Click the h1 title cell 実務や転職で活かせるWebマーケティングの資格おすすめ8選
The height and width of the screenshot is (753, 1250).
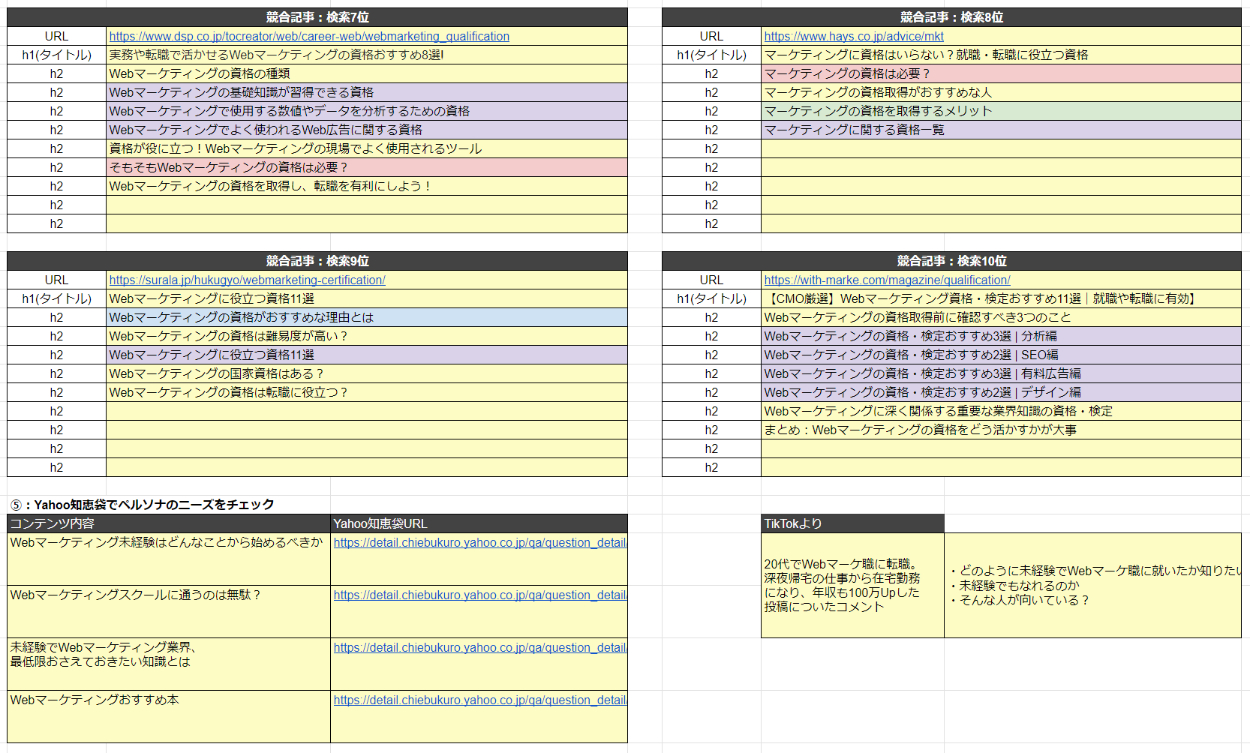[275, 55]
